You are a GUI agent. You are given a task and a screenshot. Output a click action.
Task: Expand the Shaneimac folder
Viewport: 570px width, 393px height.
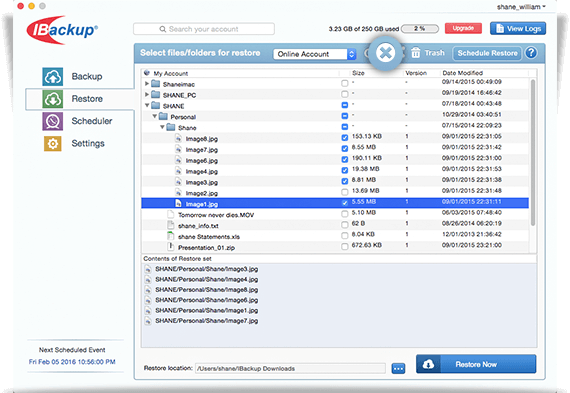tap(146, 84)
